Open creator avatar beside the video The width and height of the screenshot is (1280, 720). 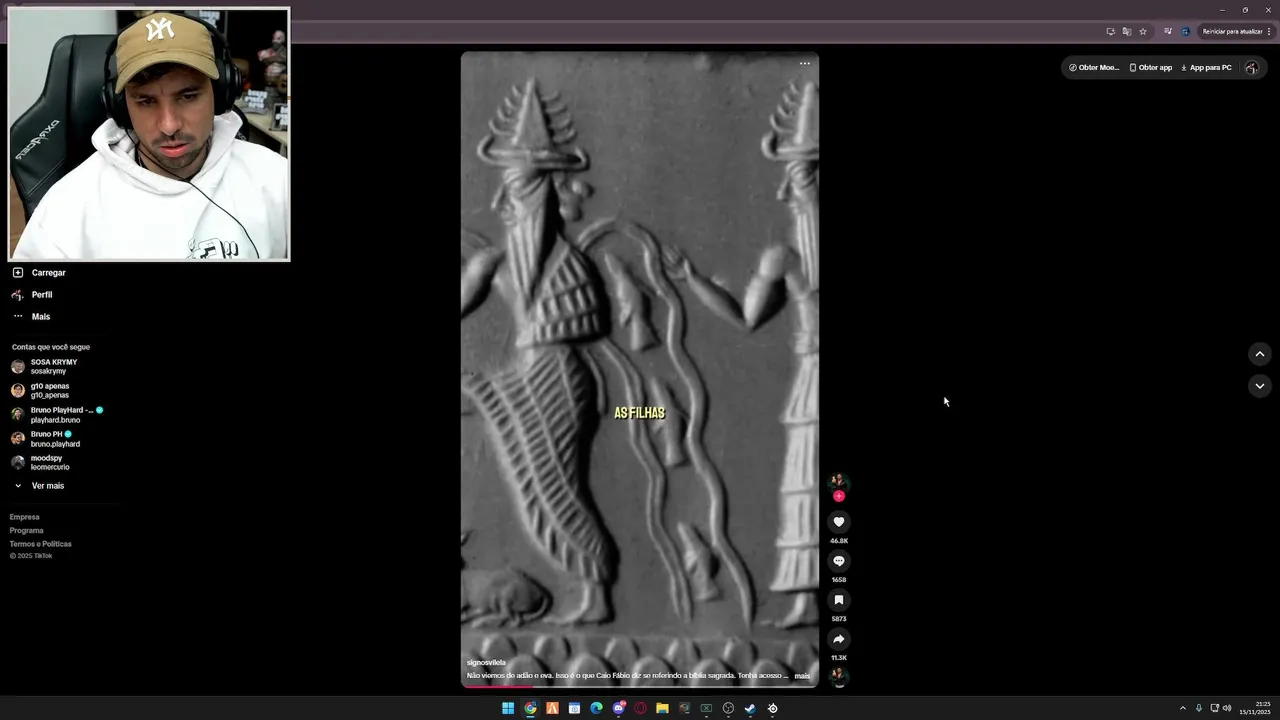(838, 482)
